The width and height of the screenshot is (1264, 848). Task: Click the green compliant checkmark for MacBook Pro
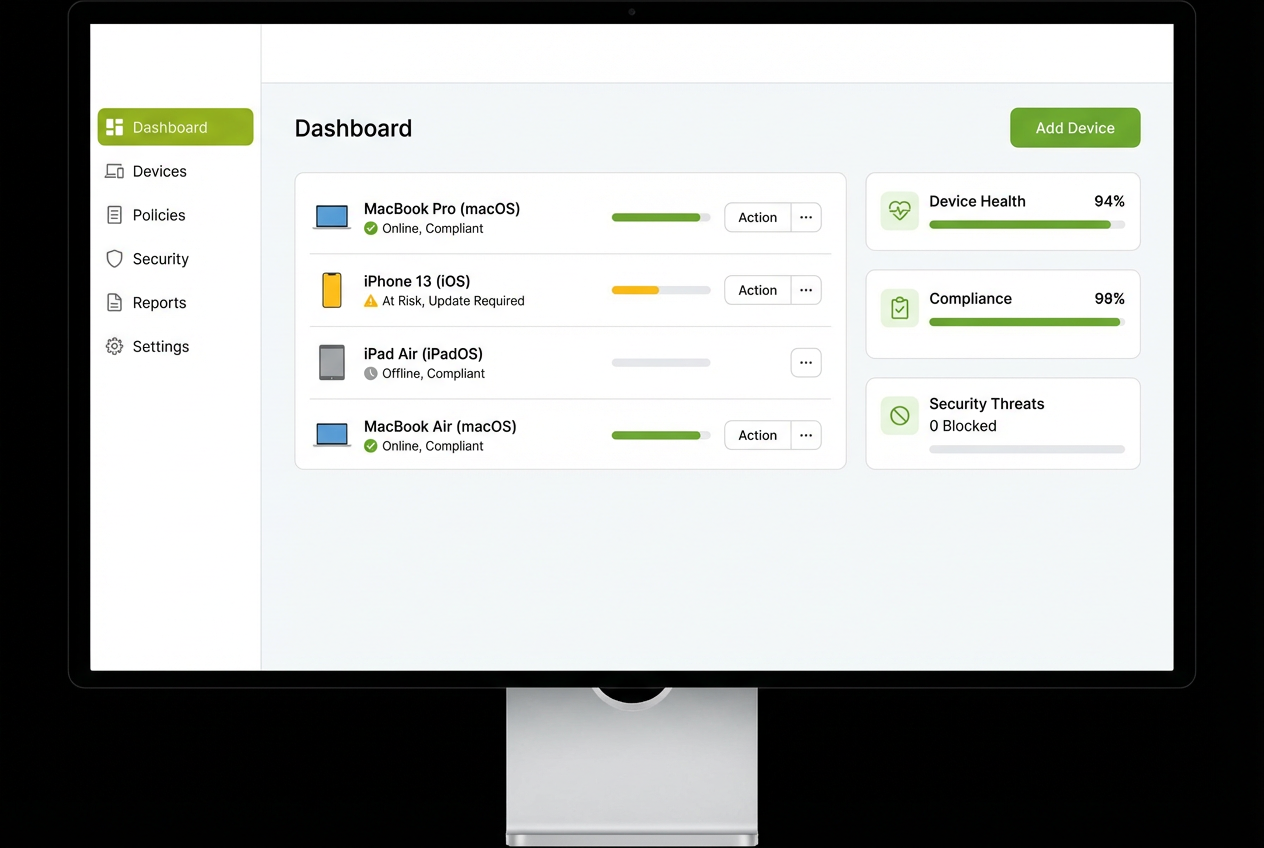[x=370, y=228]
